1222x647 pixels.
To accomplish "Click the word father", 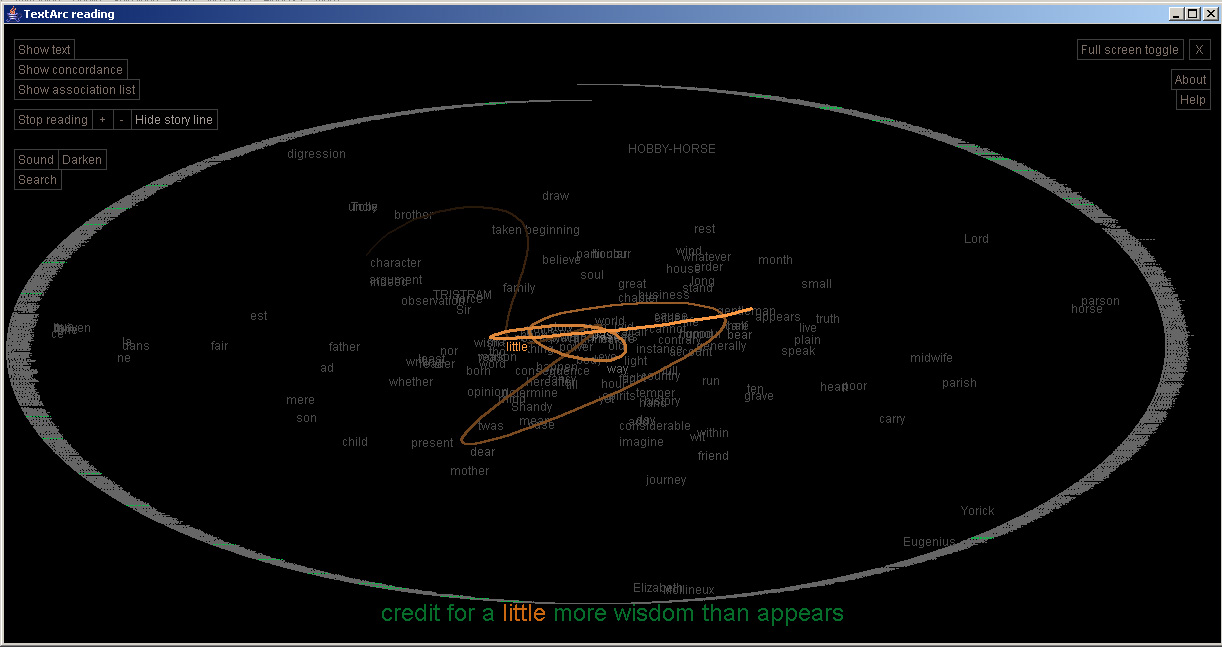I will pyautogui.click(x=344, y=347).
